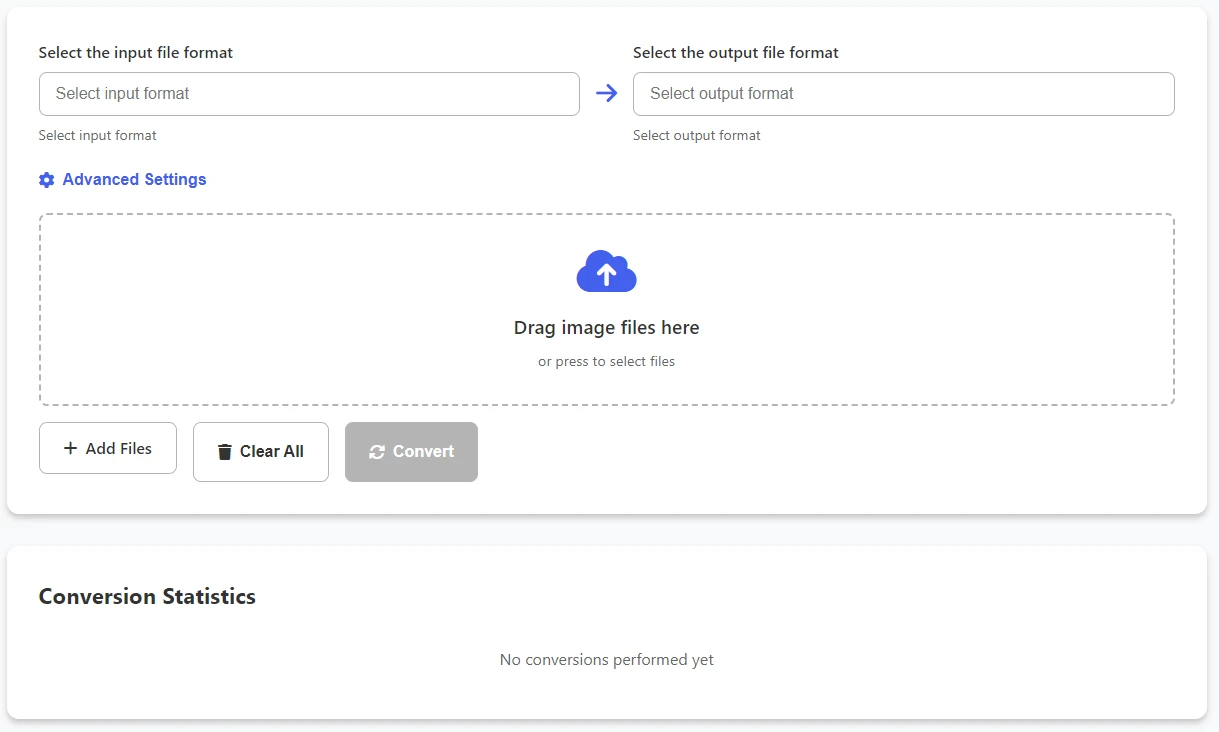
Task: Click the refresh icon on Convert button
Action: click(379, 451)
